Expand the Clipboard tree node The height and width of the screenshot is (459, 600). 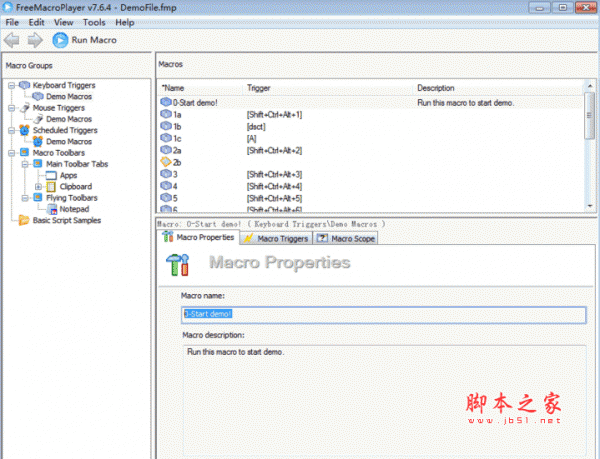point(38,187)
